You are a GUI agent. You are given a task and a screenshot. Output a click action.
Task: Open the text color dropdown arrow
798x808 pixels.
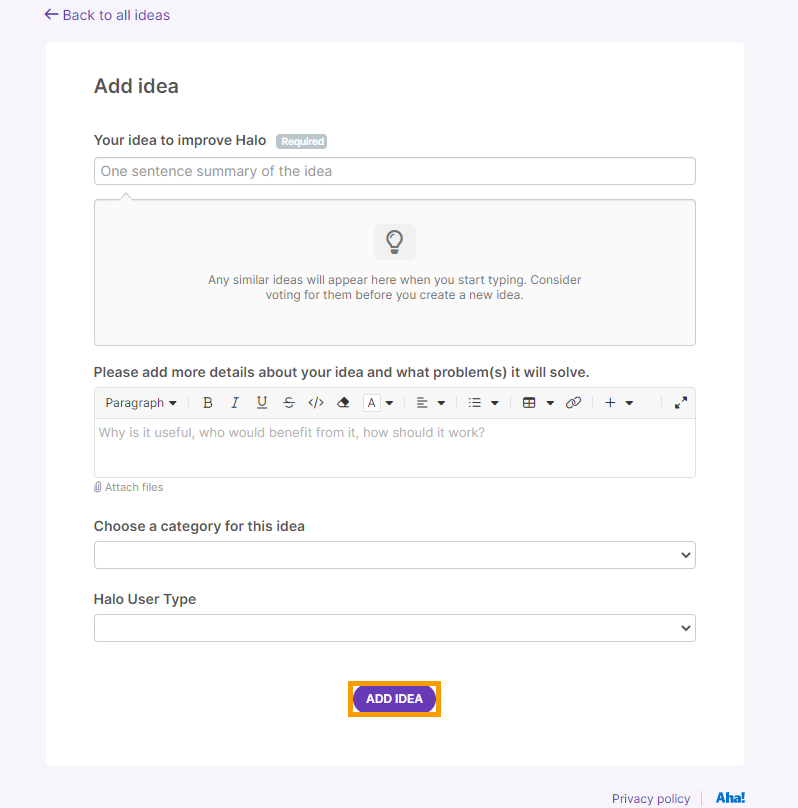click(x=390, y=403)
